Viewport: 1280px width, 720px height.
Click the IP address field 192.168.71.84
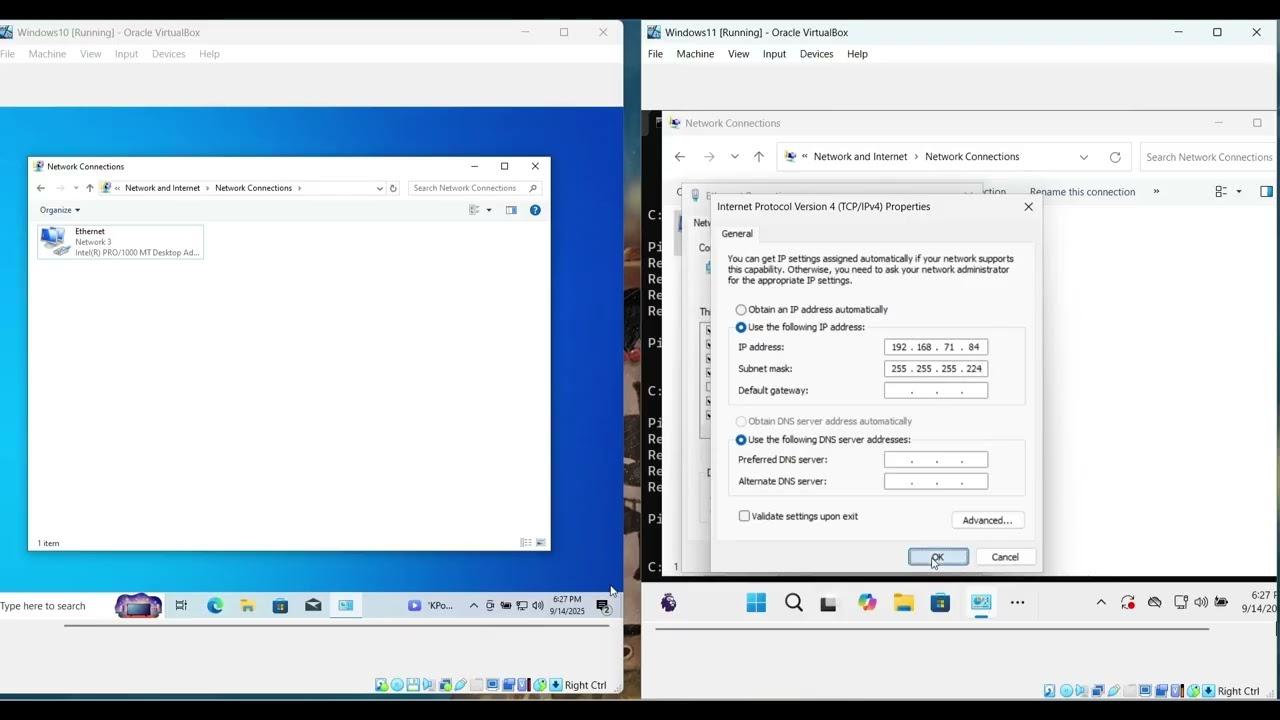pos(936,347)
